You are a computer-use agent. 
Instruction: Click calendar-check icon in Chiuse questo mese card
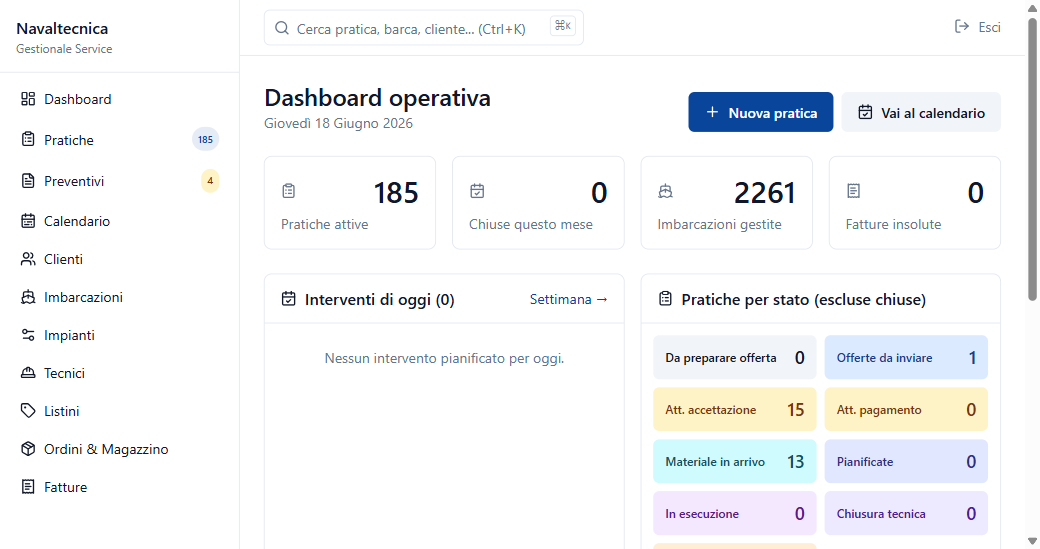pos(477,191)
